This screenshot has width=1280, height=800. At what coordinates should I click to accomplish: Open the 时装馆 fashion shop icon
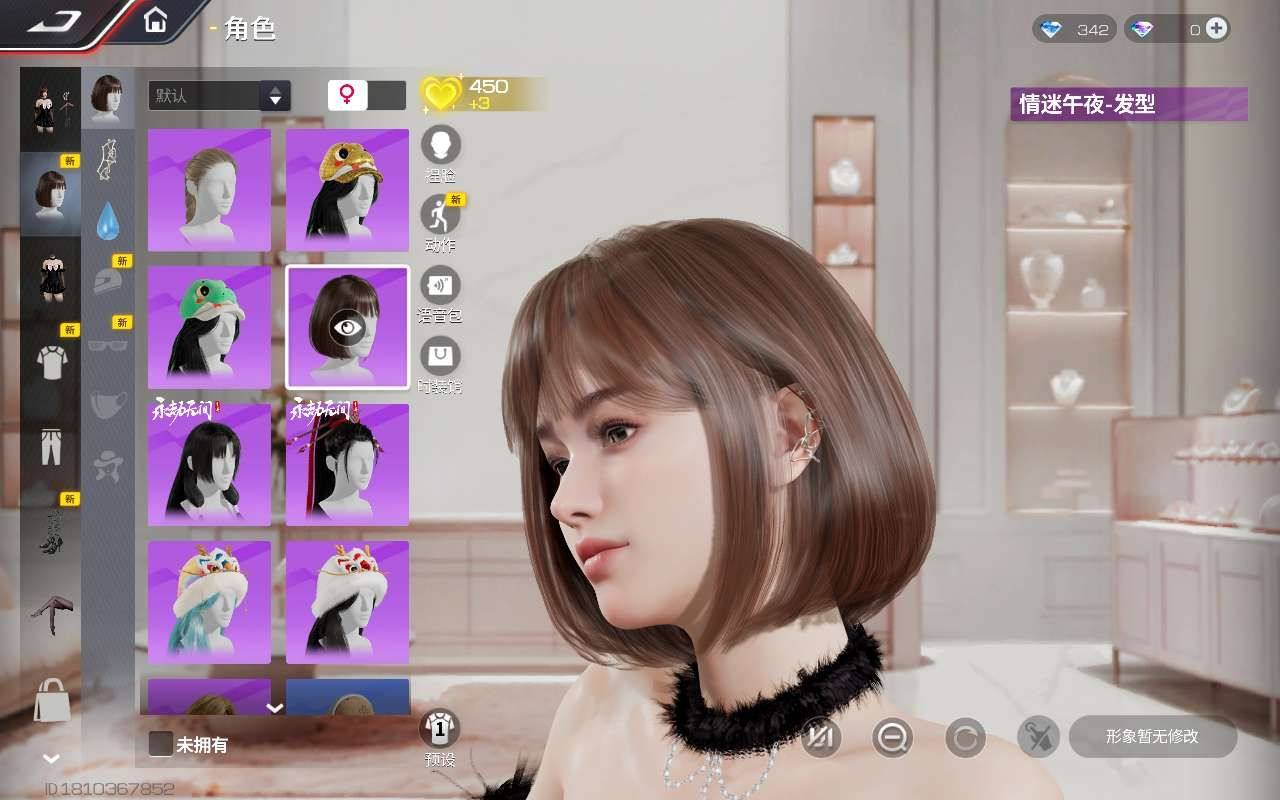[x=441, y=356]
